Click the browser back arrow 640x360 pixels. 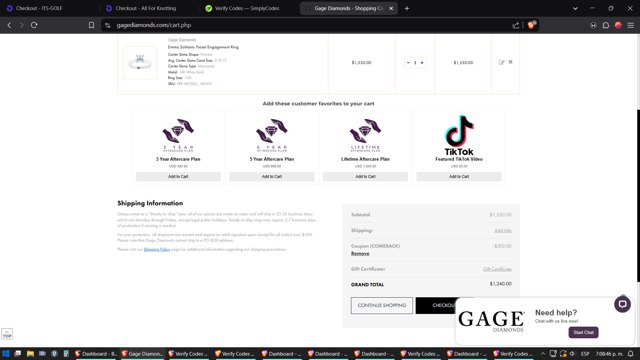(x=9, y=25)
